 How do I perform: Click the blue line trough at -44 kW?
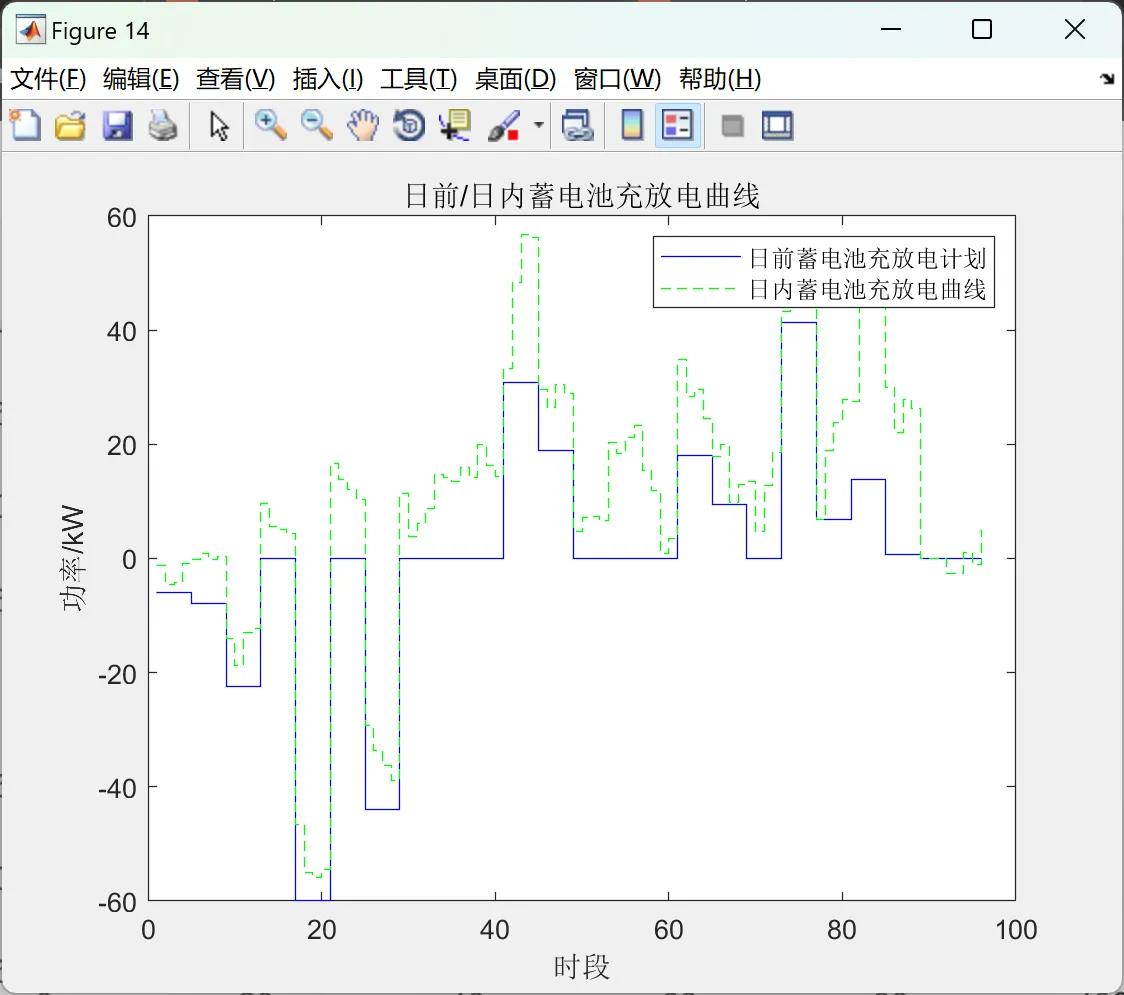click(382, 809)
